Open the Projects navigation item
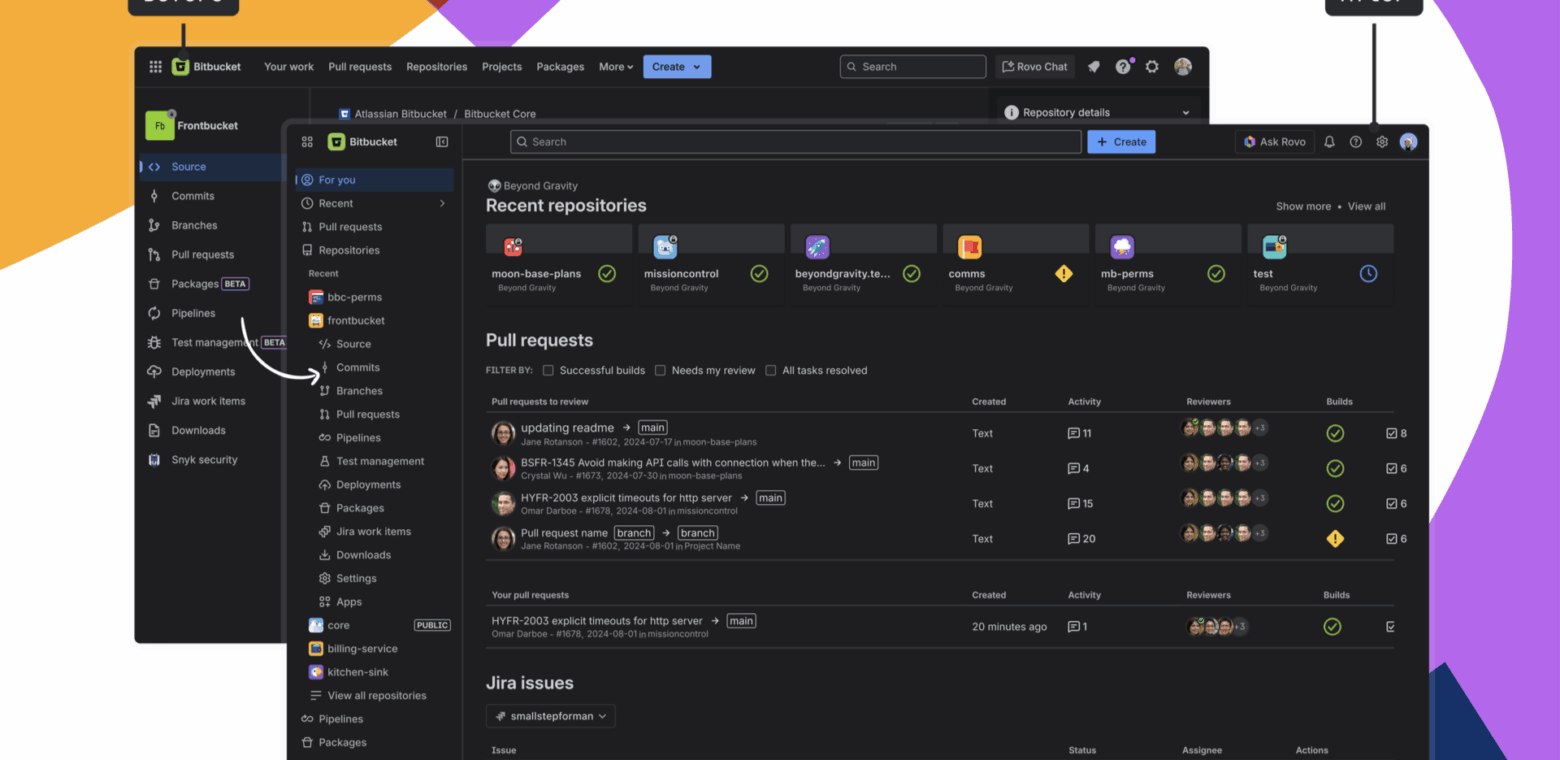The width and height of the screenshot is (1560, 760). click(x=501, y=66)
